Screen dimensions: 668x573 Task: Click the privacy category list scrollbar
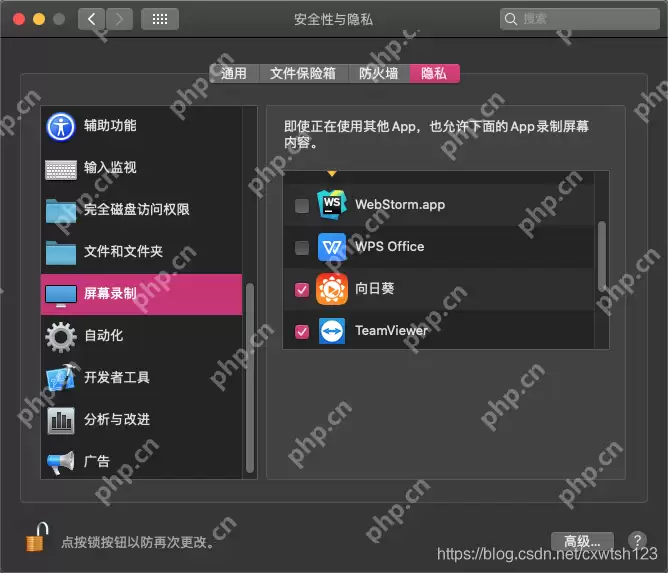(x=250, y=378)
